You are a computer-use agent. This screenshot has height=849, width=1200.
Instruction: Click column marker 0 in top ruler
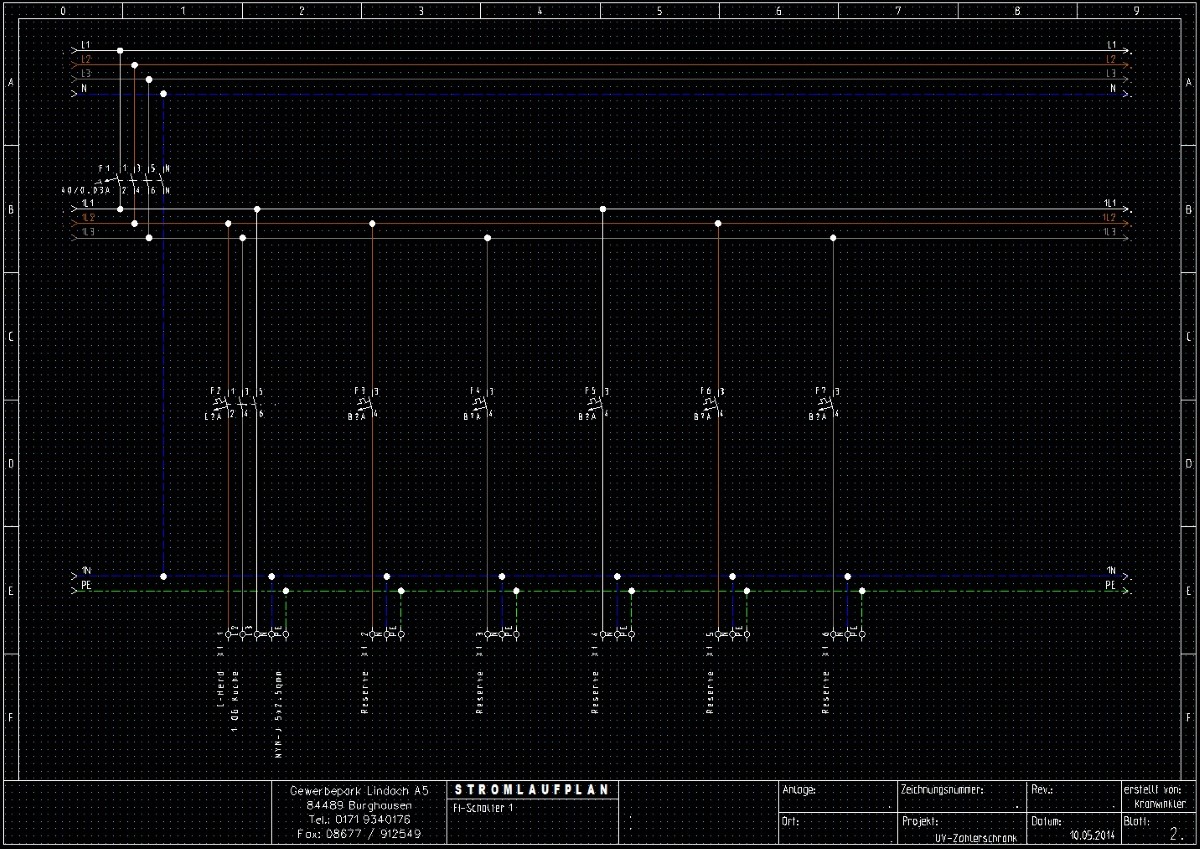point(64,10)
